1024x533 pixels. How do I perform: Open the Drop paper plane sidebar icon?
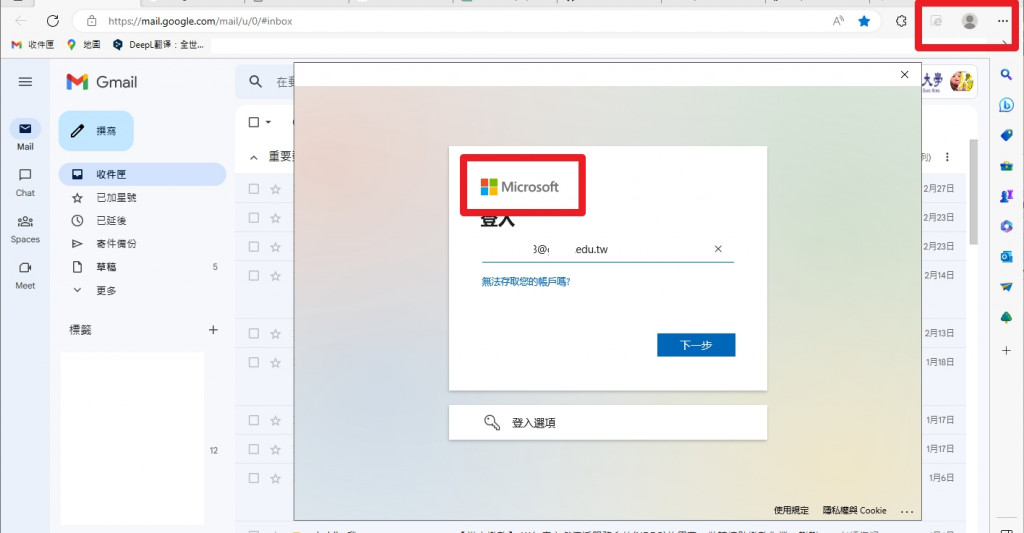pyautogui.click(x=1006, y=286)
